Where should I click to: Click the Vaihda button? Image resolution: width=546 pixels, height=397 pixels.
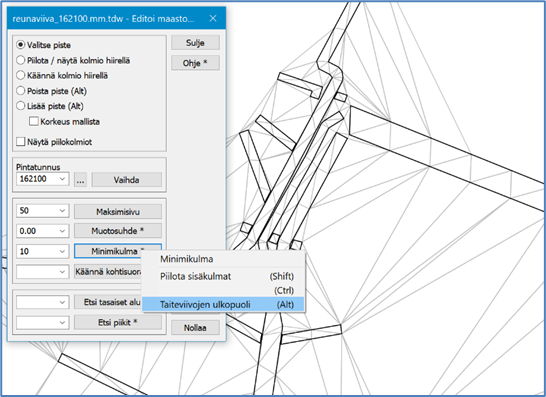point(126,180)
